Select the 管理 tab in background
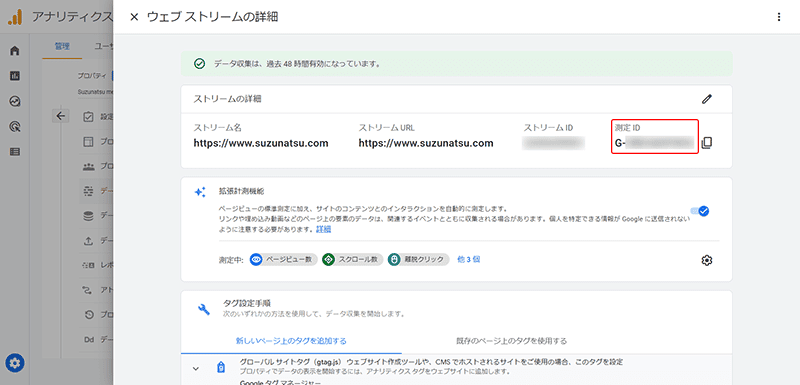This screenshot has height=385, width=800. 62,46
